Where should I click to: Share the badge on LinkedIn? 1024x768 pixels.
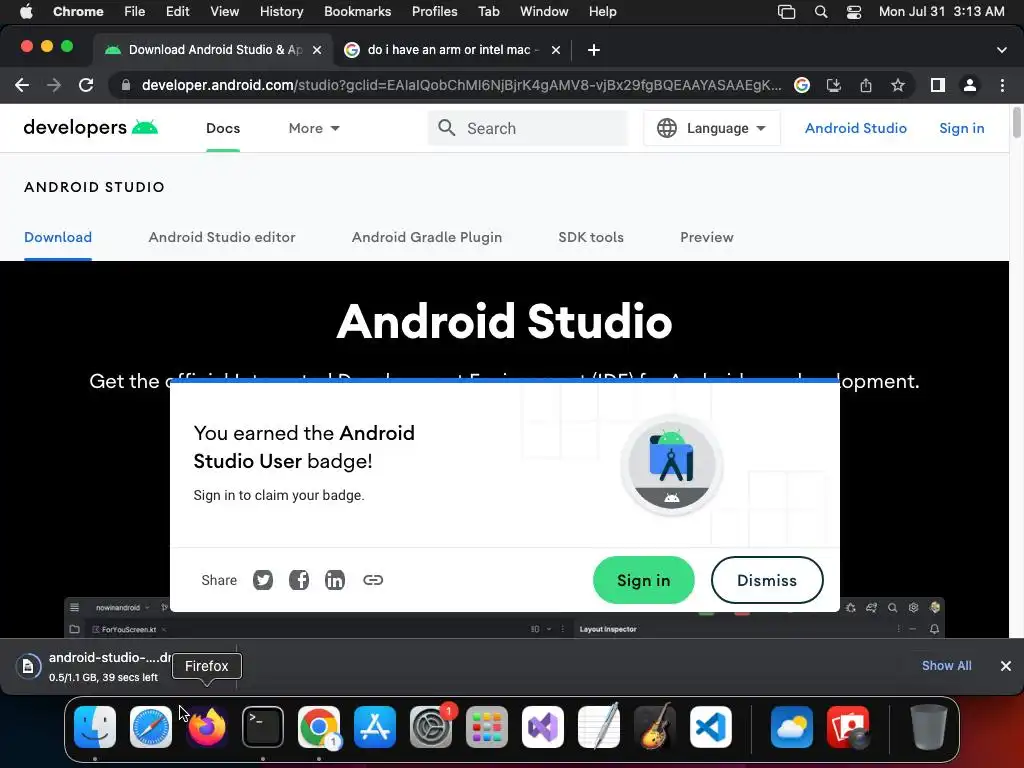(x=335, y=580)
